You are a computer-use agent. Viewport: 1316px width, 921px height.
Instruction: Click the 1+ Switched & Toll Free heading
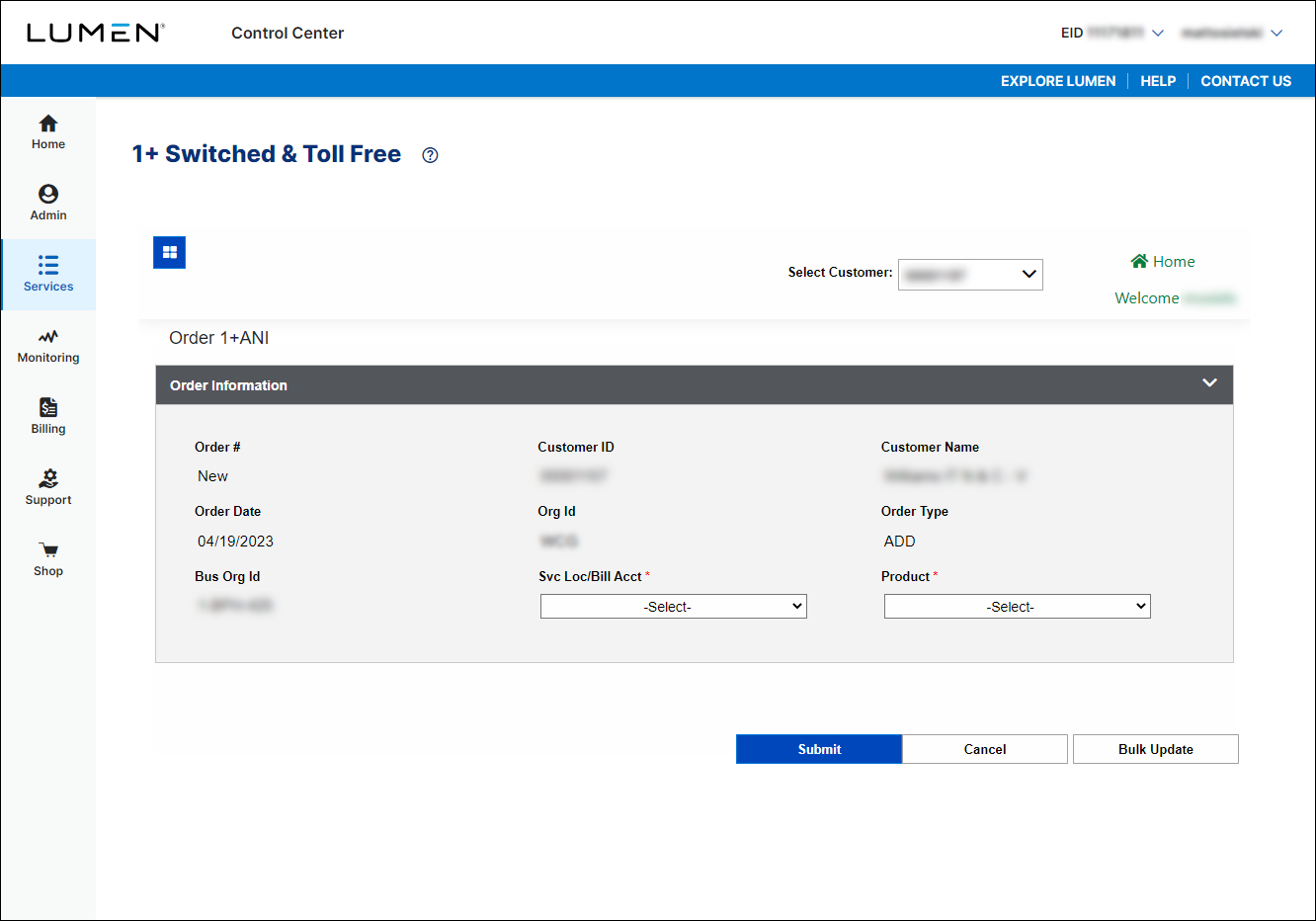coord(267,154)
